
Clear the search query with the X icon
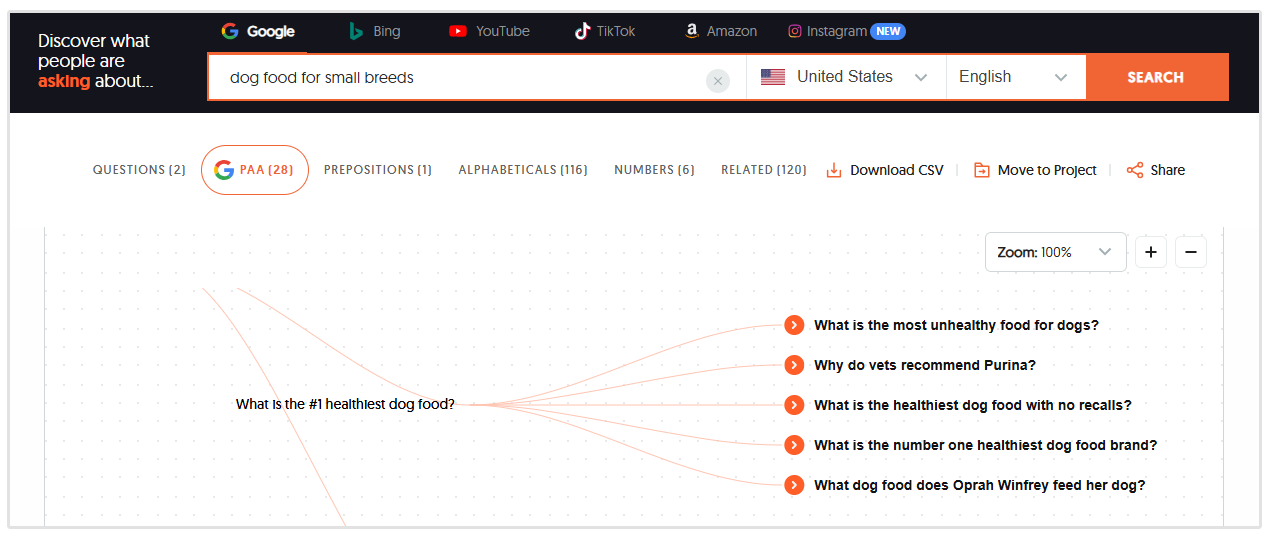click(x=717, y=81)
